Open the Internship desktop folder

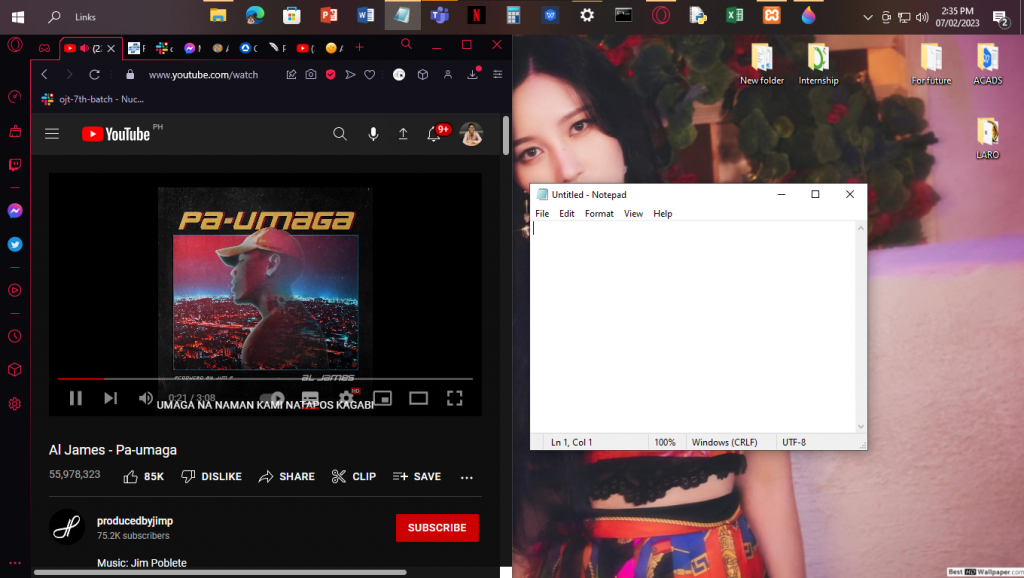point(818,64)
